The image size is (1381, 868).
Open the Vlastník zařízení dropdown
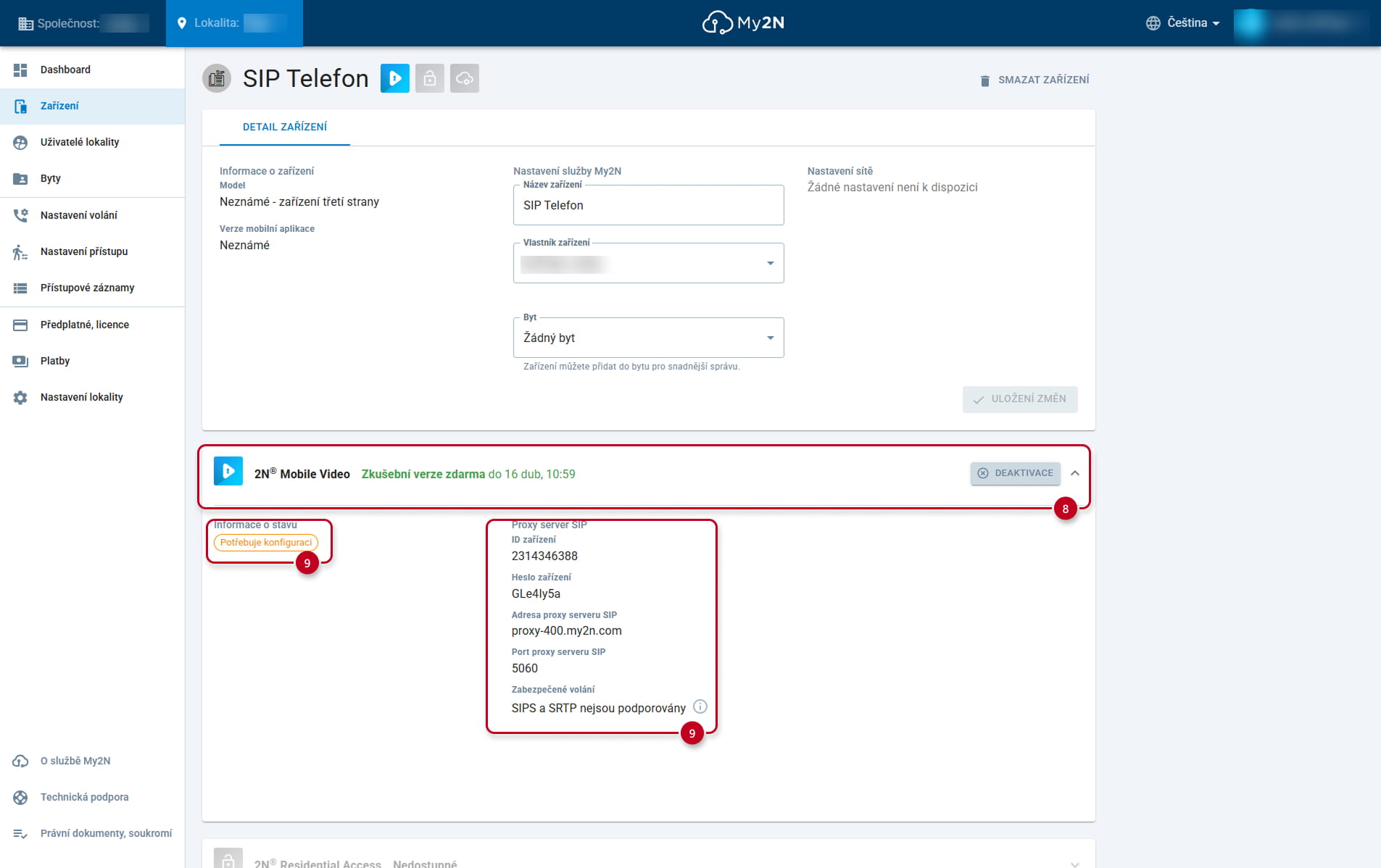[648, 263]
